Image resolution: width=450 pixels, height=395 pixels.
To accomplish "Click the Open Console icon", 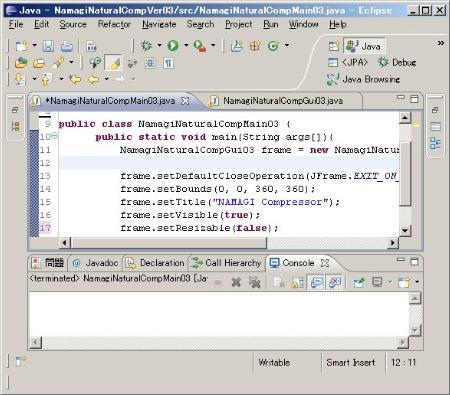I will [404, 282].
